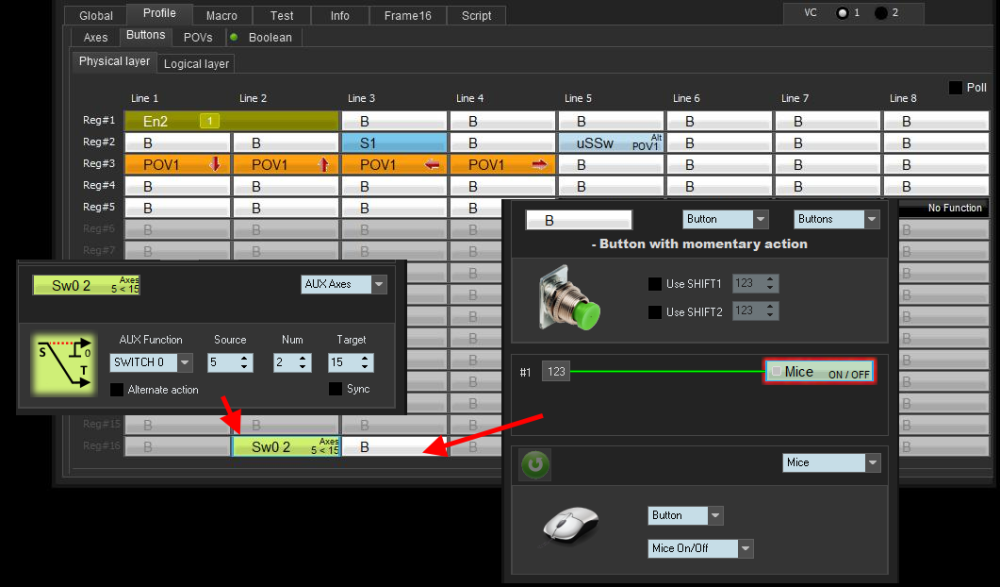1000x587 pixels.
Task: Click the Sw0 2 label in AUX popup
Action: pyautogui.click(x=86, y=285)
